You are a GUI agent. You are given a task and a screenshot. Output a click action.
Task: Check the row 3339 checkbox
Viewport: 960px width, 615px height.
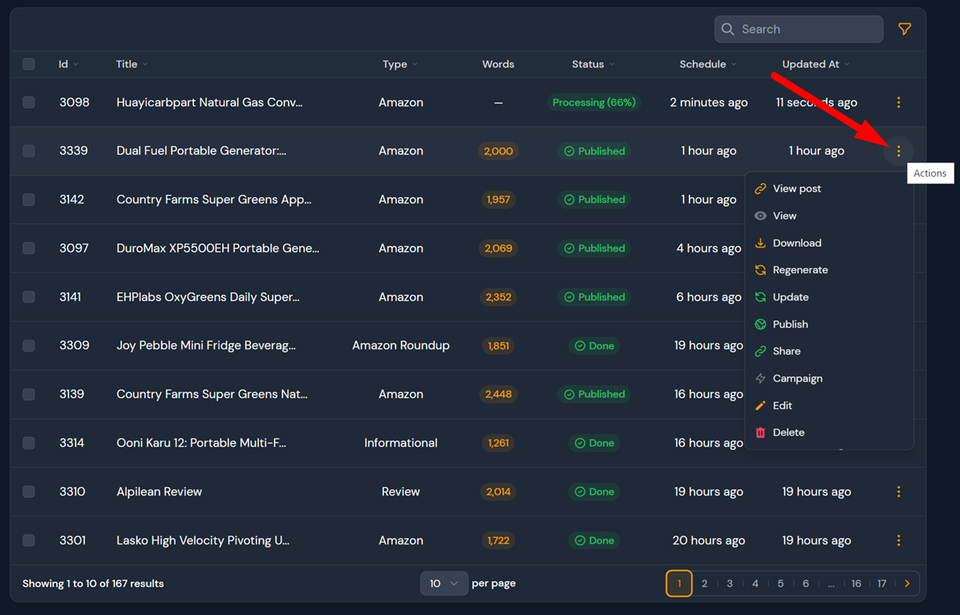pos(29,151)
